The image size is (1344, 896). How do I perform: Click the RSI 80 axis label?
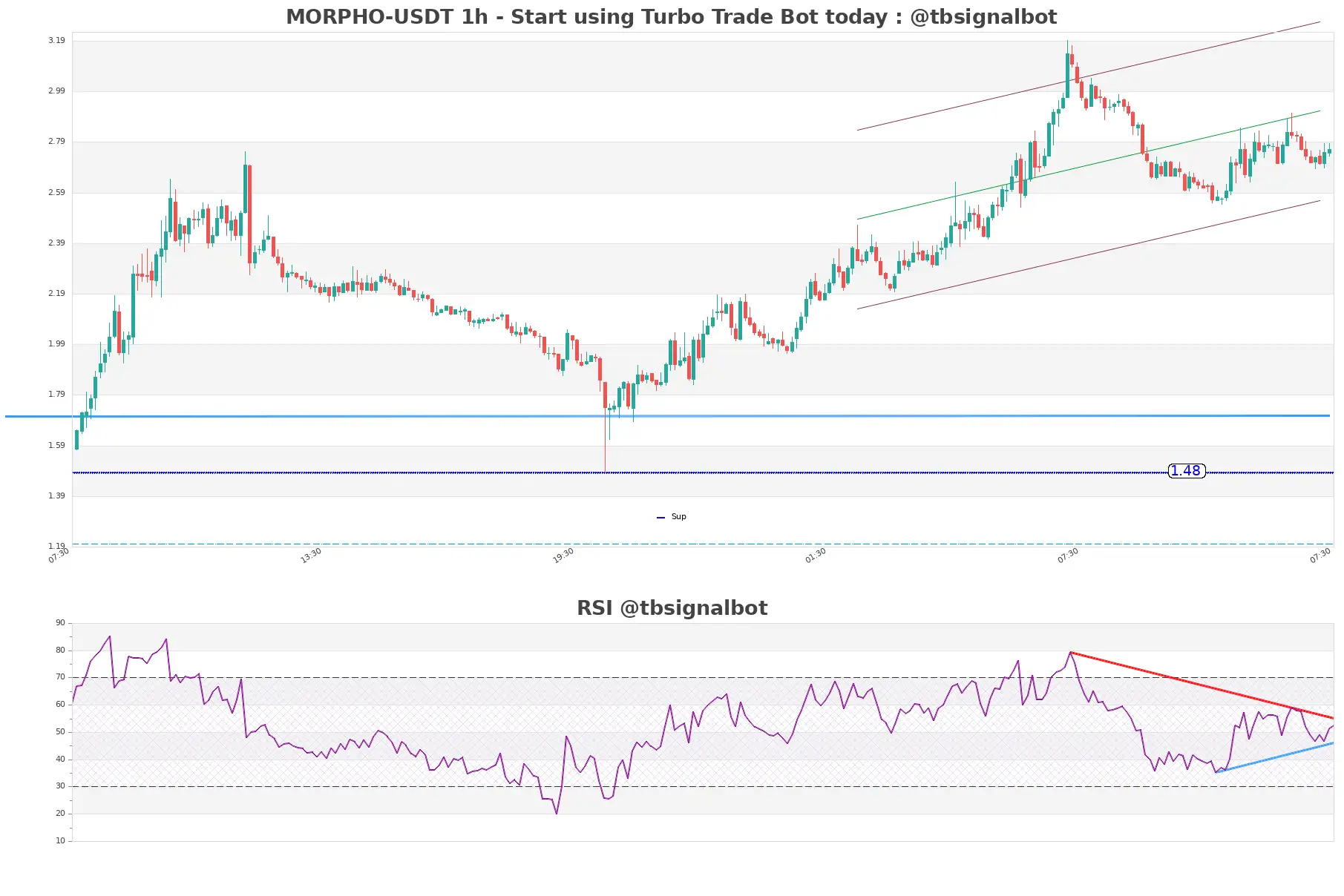[x=60, y=650]
